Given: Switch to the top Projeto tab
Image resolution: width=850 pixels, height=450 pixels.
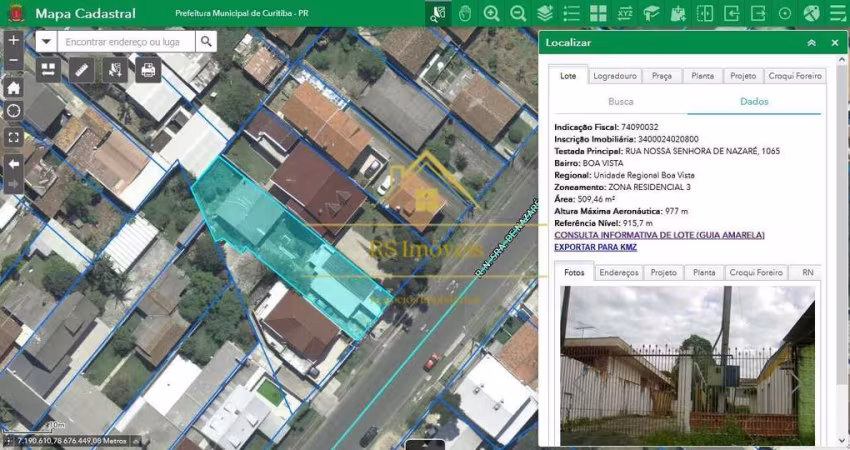Looking at the screenshot, I should tap(743, 76).
